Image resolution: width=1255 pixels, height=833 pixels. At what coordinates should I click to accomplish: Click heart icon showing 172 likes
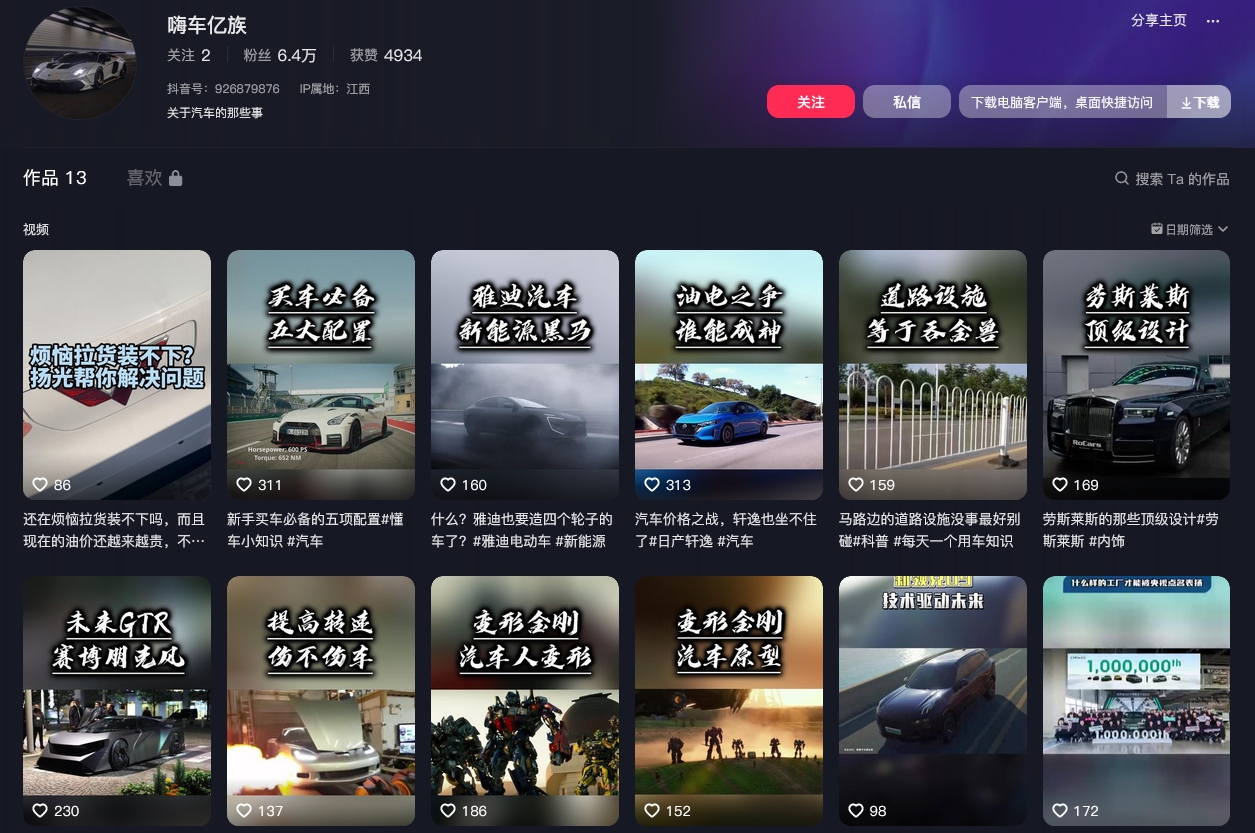[x=1060, y=810]
